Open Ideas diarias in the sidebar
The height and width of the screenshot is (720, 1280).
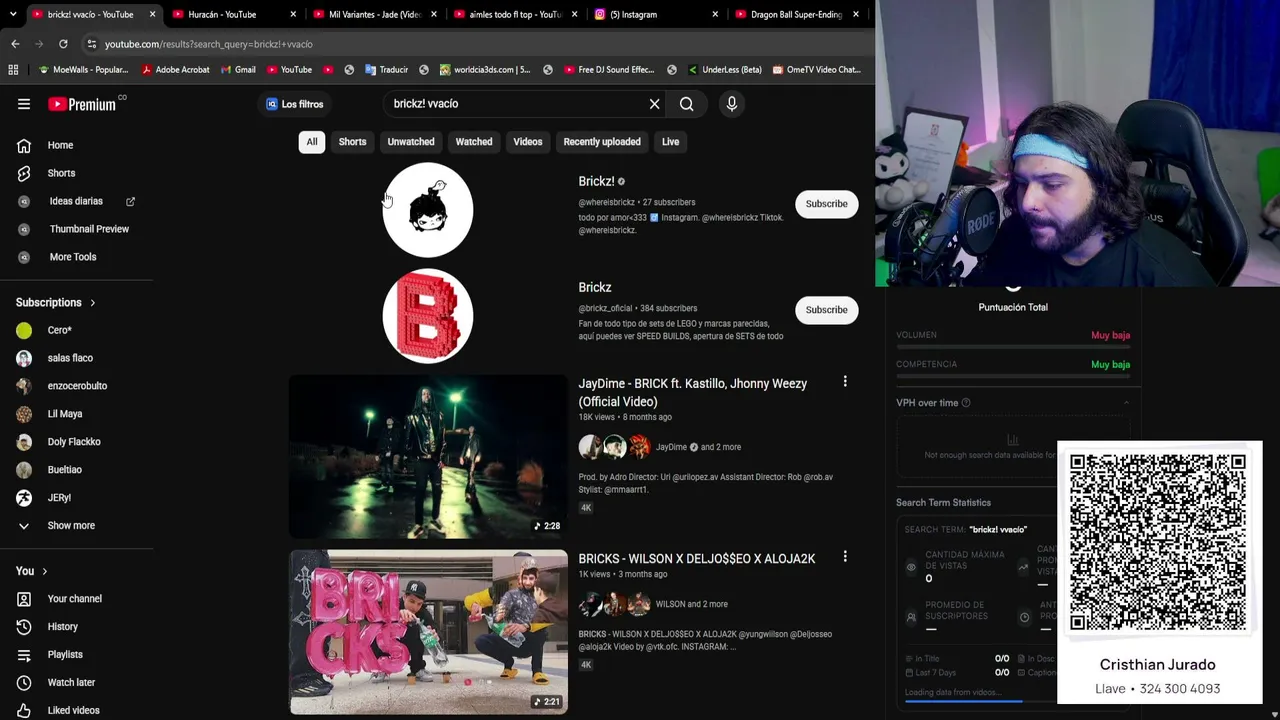tap(76, 201)
